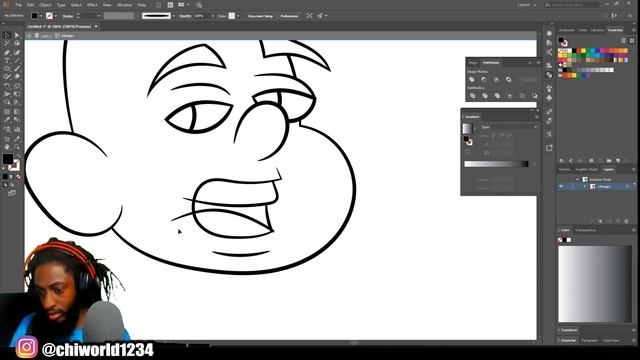Select the Rotate tool
This screenshot has width=640, height=360.
(x=7, y=86)
